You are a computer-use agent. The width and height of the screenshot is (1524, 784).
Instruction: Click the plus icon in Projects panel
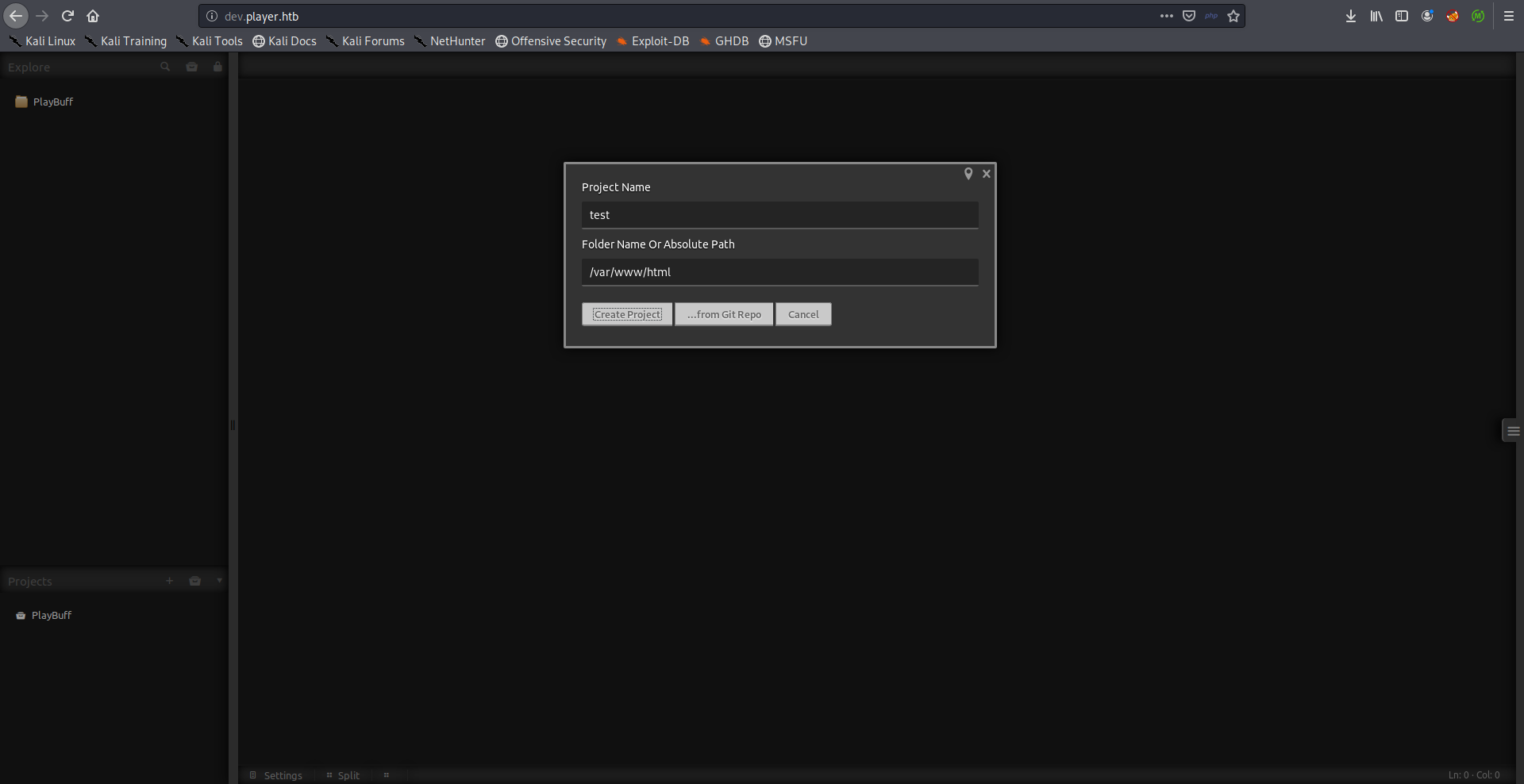[169, 581]
